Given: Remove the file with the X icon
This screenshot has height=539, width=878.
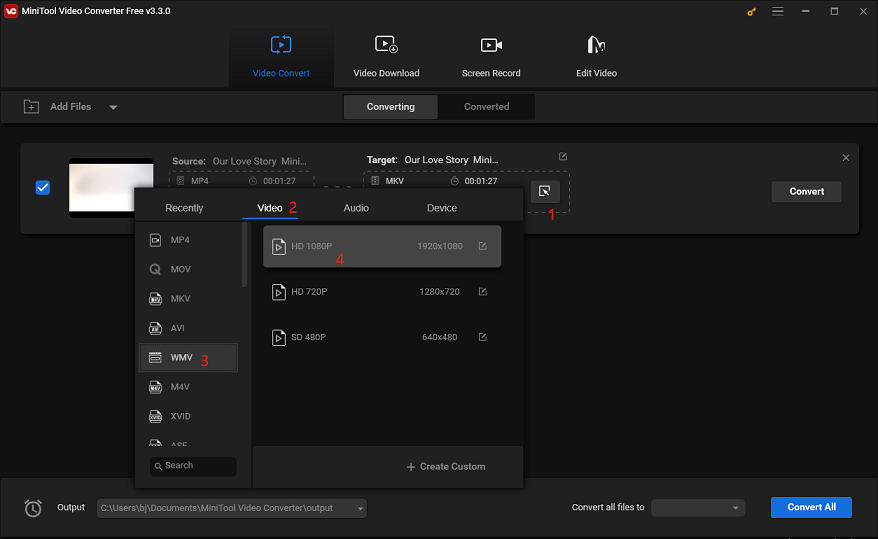Looking at the screenshot, I should point(846,158).
